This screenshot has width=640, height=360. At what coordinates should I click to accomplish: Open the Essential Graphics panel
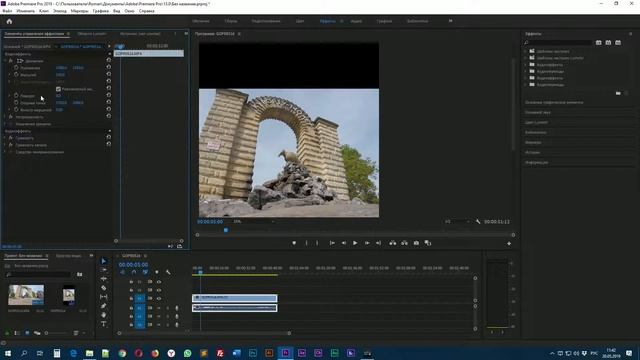554,102
